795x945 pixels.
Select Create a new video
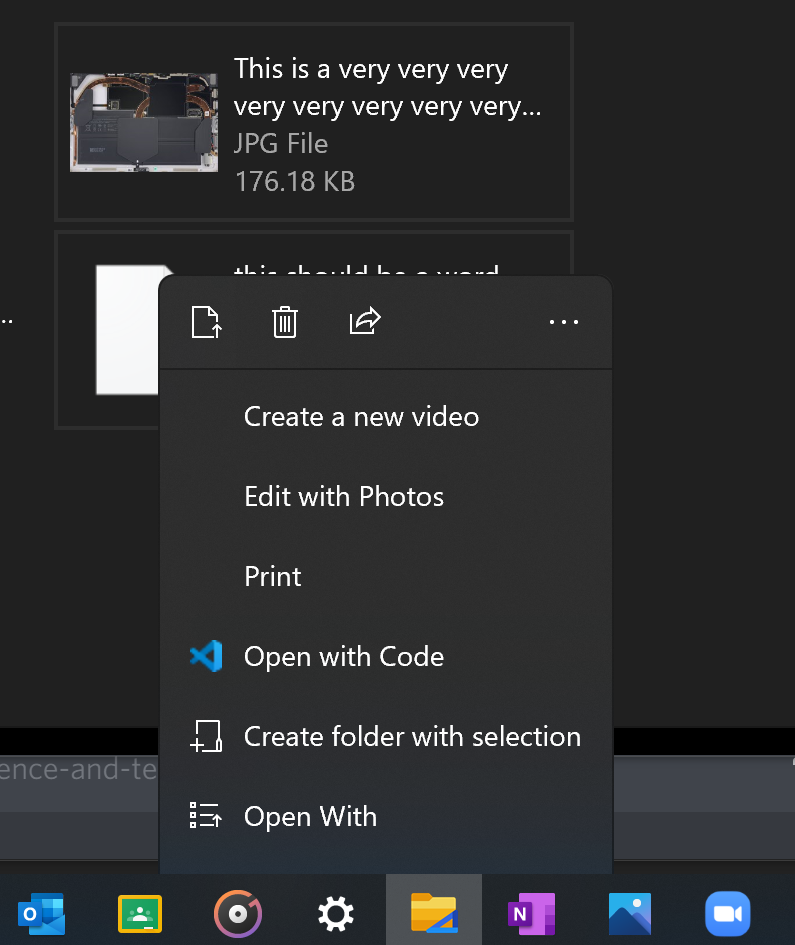click(x=361, y=416)
